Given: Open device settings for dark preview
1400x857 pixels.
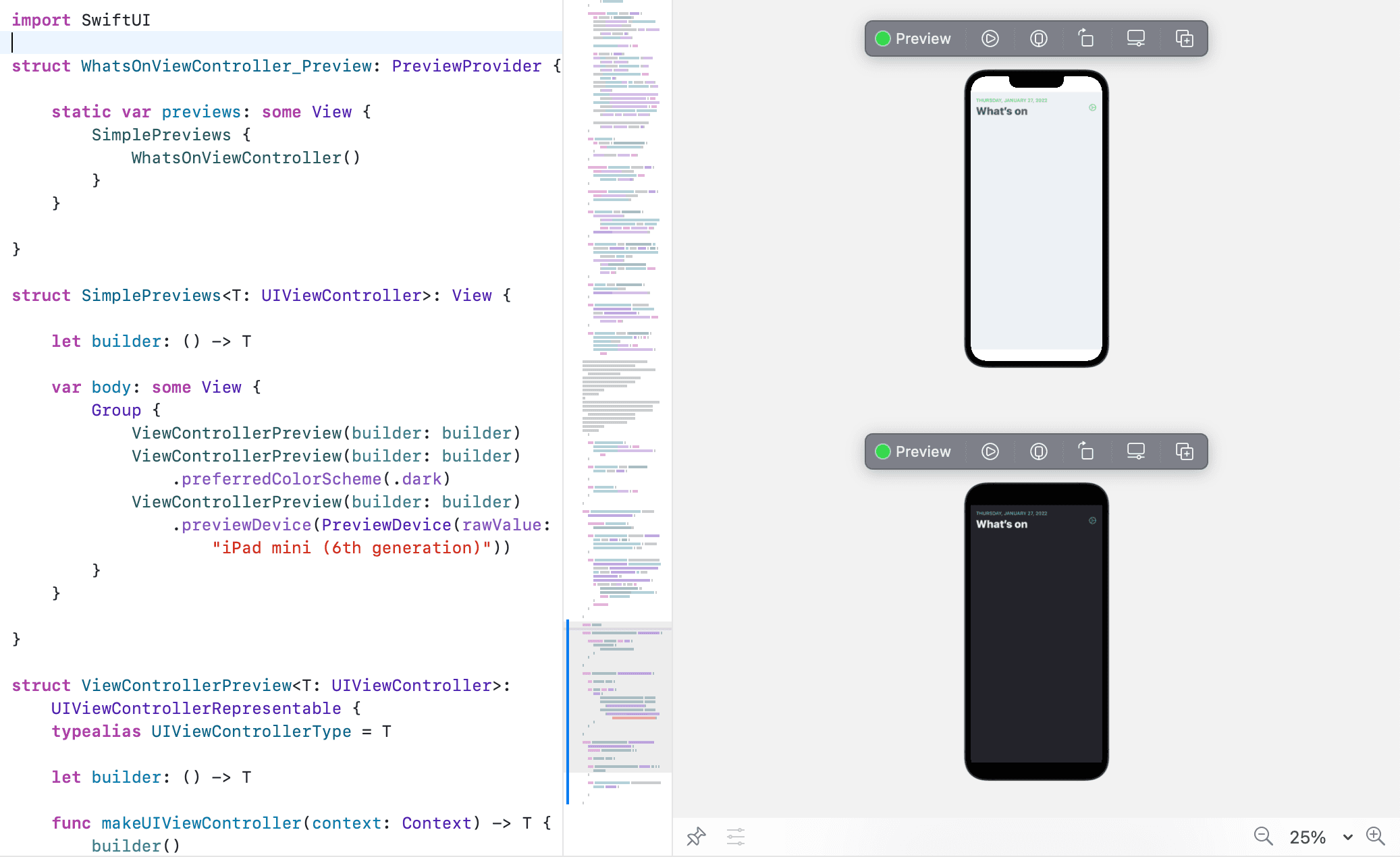Looking at the screenshot, I should coord(1136,451).
